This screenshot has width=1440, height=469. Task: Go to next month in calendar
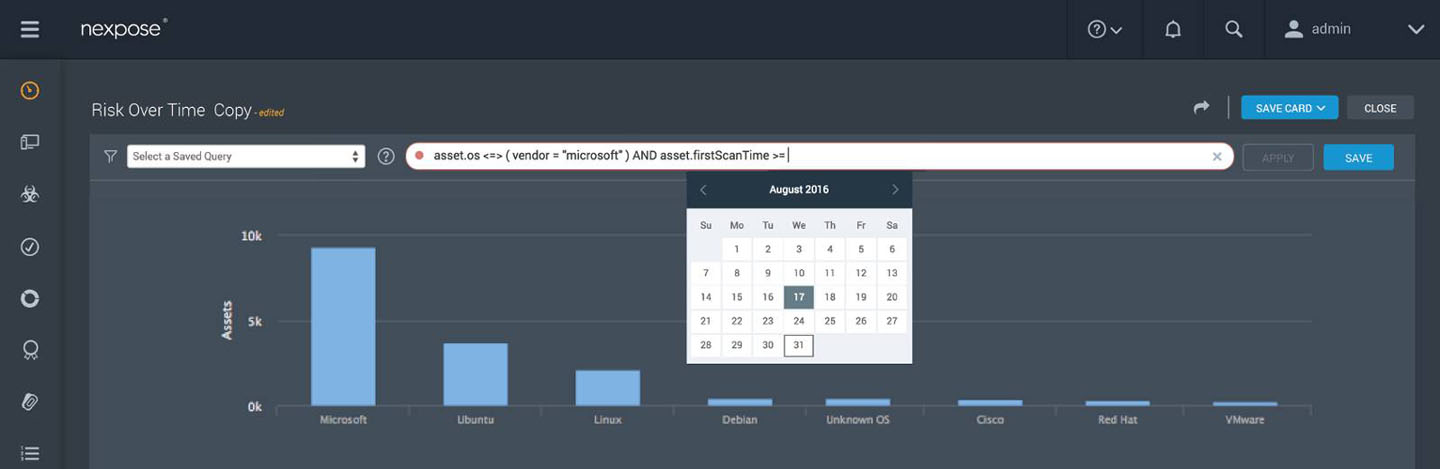(x=894, y=190)
